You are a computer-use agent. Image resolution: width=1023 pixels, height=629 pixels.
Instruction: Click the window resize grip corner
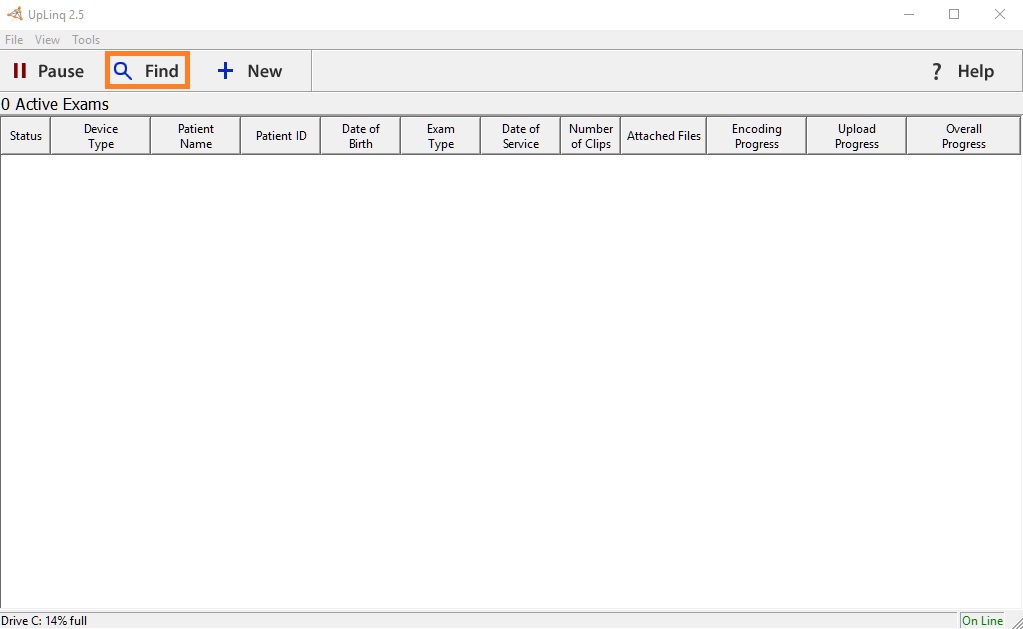tap(1016, 622)
